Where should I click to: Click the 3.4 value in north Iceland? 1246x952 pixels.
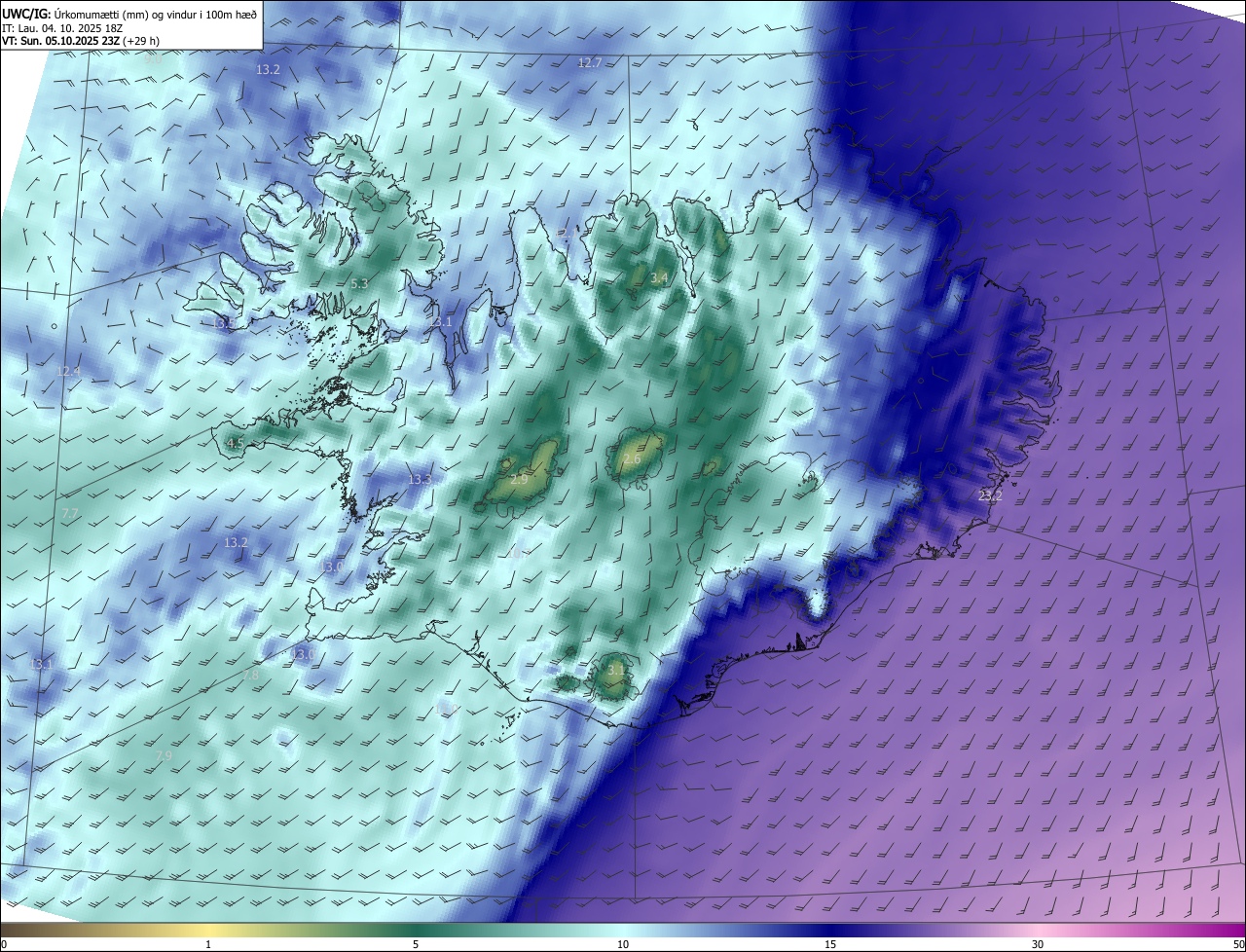tap(659, 278)
